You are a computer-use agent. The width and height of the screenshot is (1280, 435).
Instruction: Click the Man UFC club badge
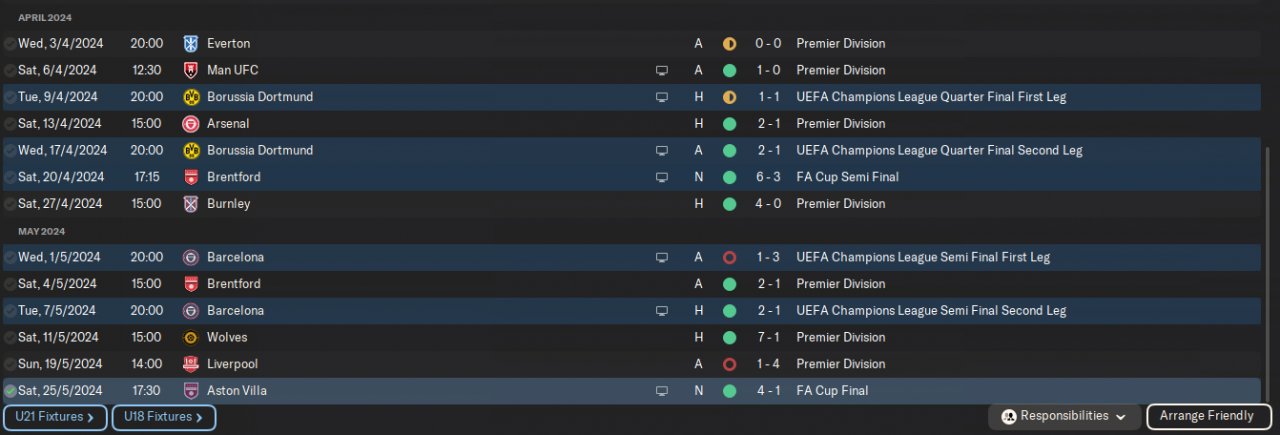pyautogui.click(x=191, y=70)
